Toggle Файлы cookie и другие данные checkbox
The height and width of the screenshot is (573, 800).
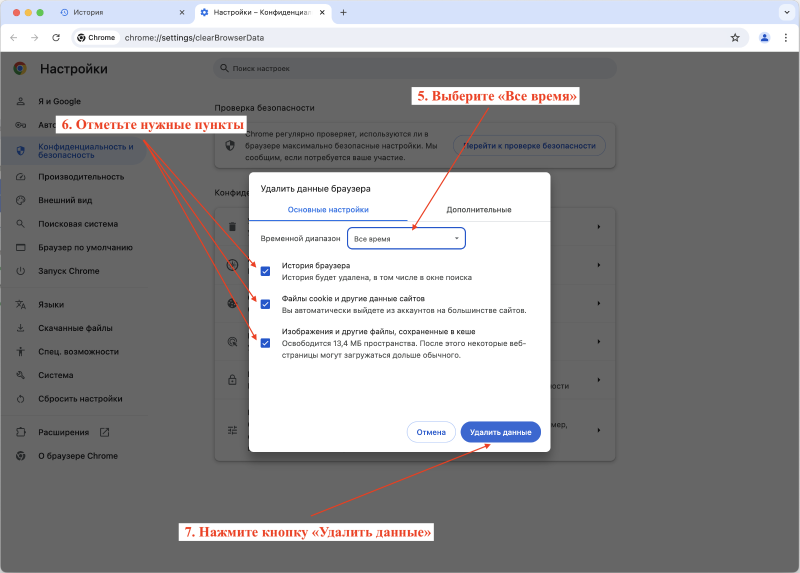[265, 304]
